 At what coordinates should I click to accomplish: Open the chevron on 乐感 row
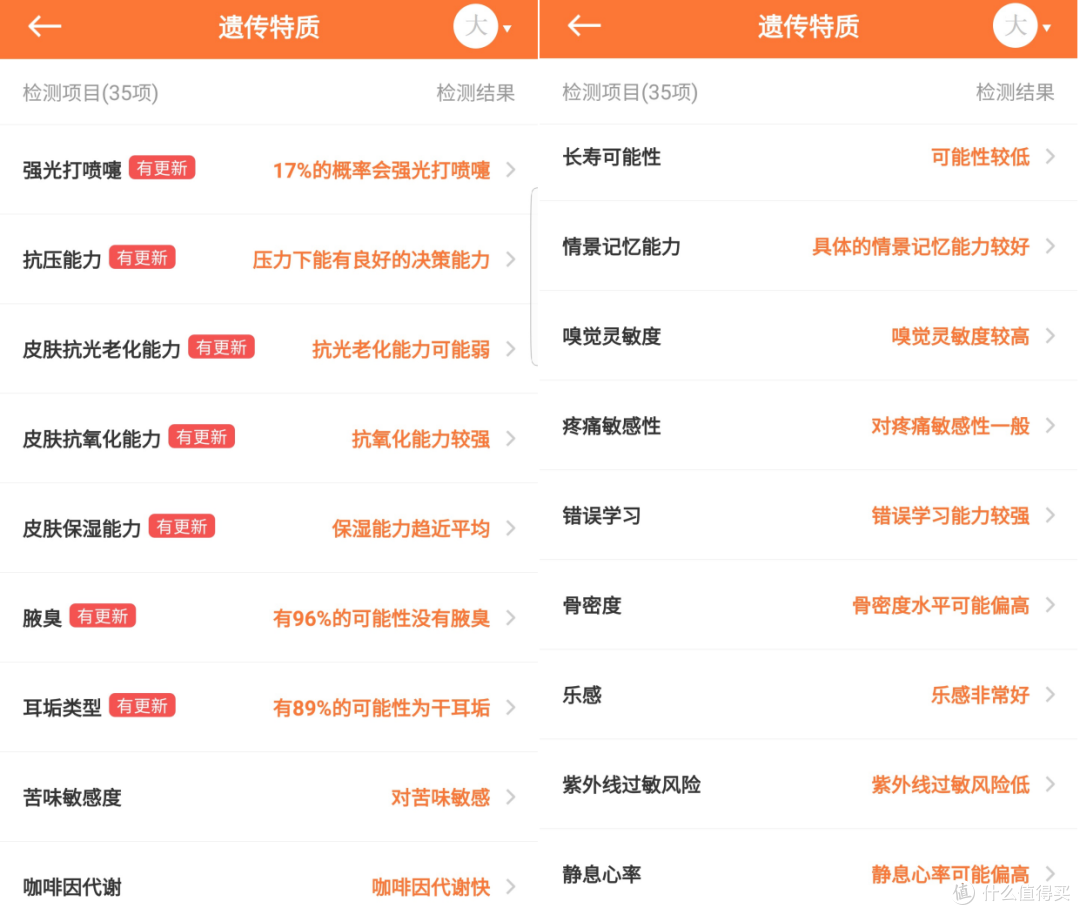coord(1050,695)
